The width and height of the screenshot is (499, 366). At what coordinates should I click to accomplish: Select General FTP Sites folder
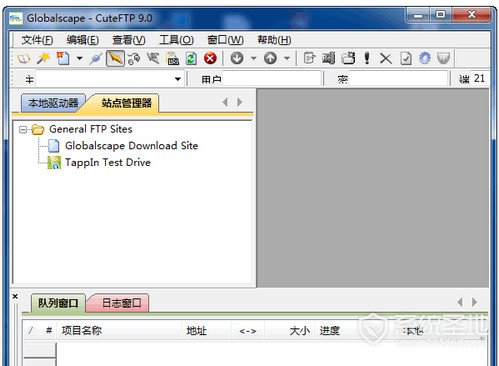pyautogui.click(x=91, y=129)
